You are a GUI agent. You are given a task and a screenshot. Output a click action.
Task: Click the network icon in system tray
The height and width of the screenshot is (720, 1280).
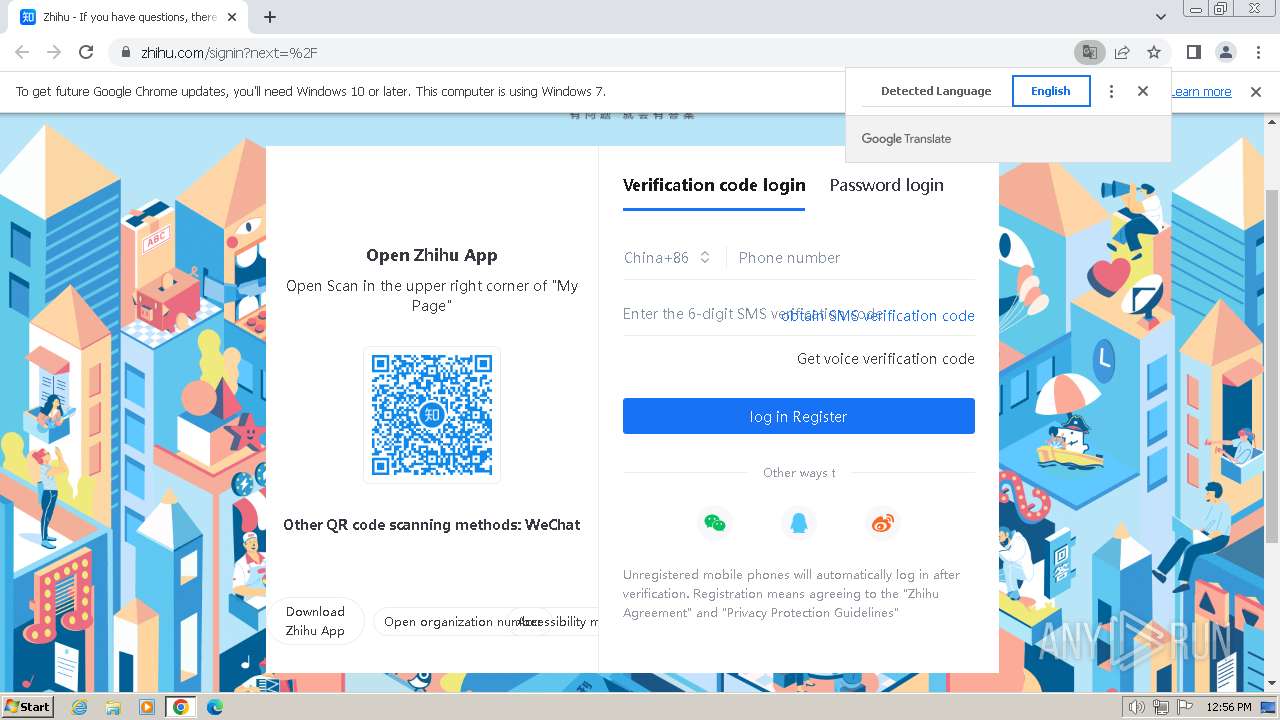(x=1161, y=707)
